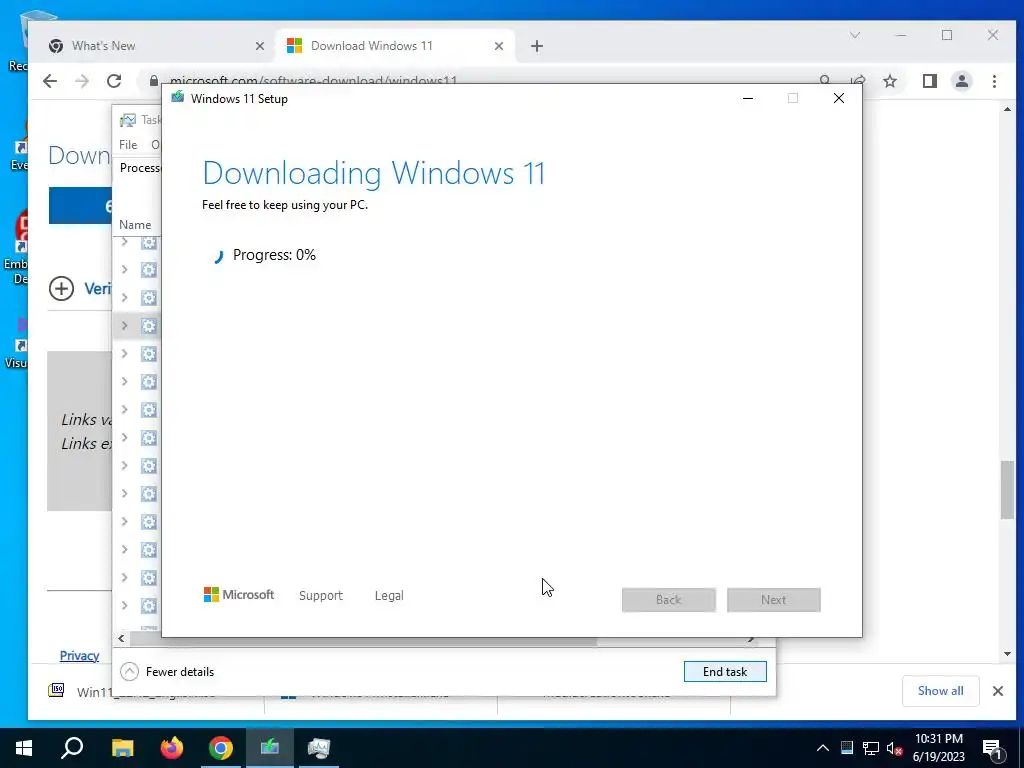Click Task Manager taskbar icon
Screen dimensions: 1024x768
[x=319, y=748]
